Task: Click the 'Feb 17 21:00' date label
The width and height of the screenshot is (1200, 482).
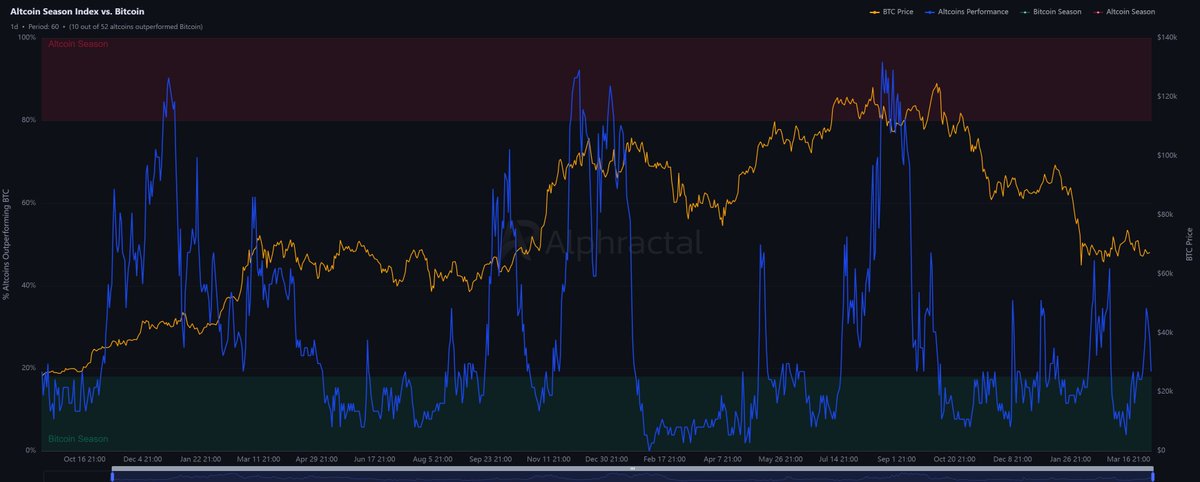Action: (665, 460)
